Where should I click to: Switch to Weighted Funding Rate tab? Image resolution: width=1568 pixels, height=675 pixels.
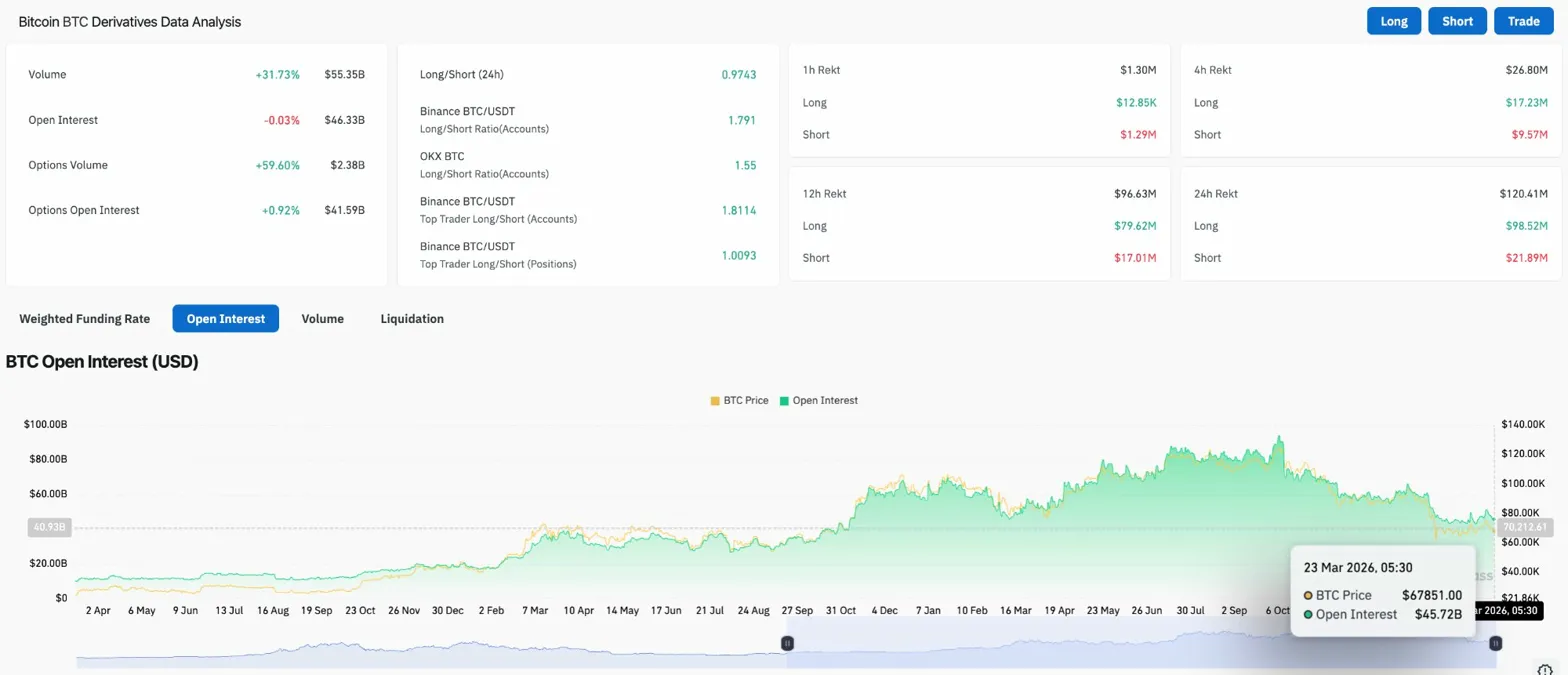85,319
